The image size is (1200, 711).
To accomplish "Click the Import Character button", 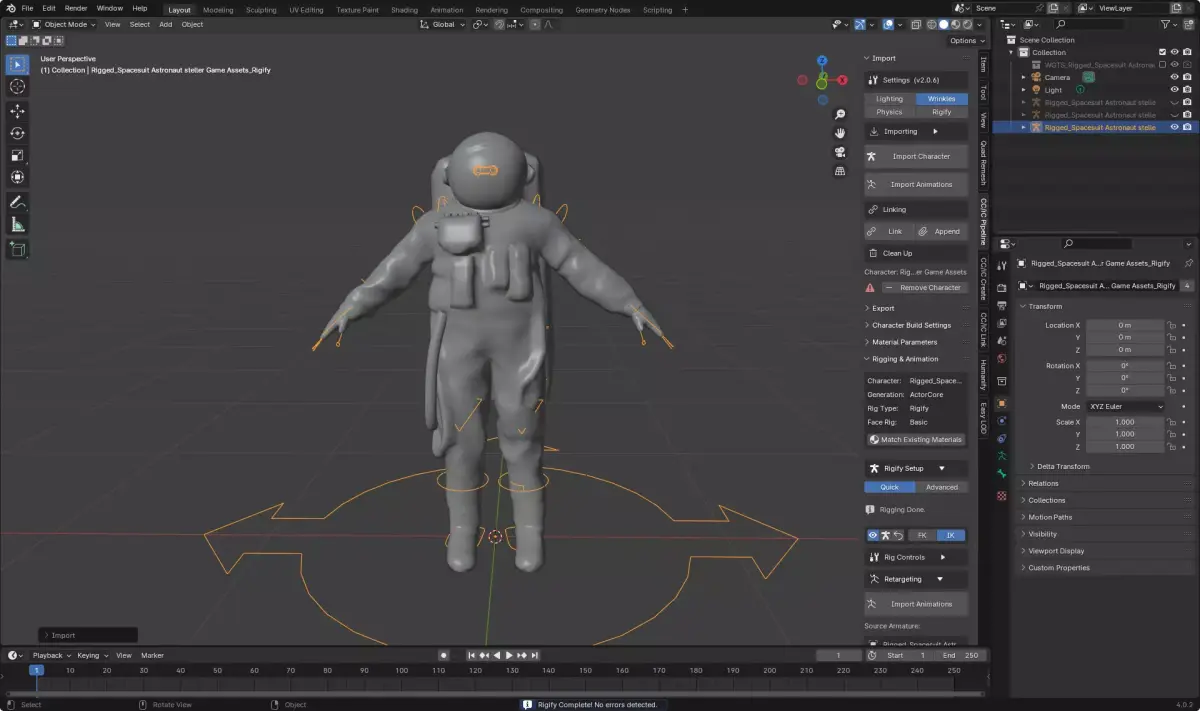I will 920,156.
